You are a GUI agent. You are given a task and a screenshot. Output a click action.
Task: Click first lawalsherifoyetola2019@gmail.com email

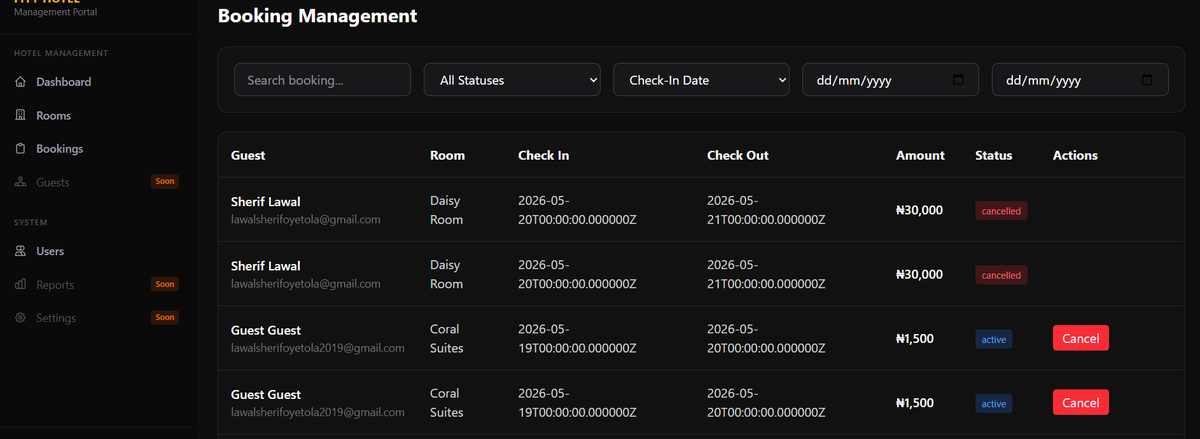318,348
